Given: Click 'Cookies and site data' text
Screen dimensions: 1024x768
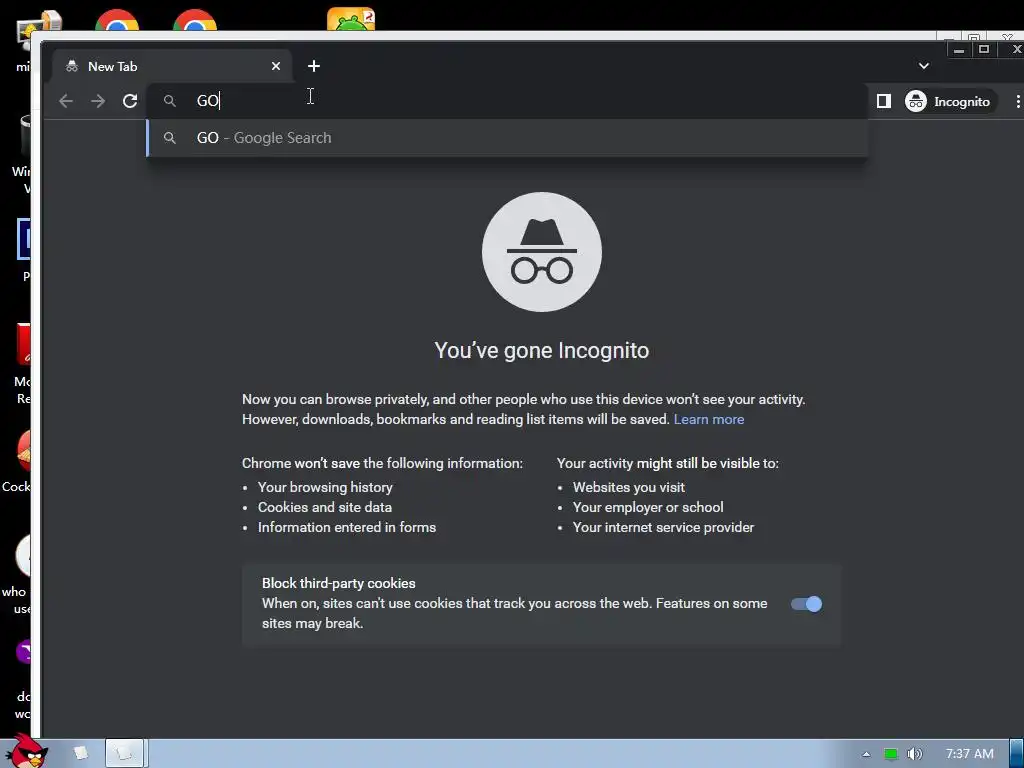Looking at the screenshot, I should (325, 507).
